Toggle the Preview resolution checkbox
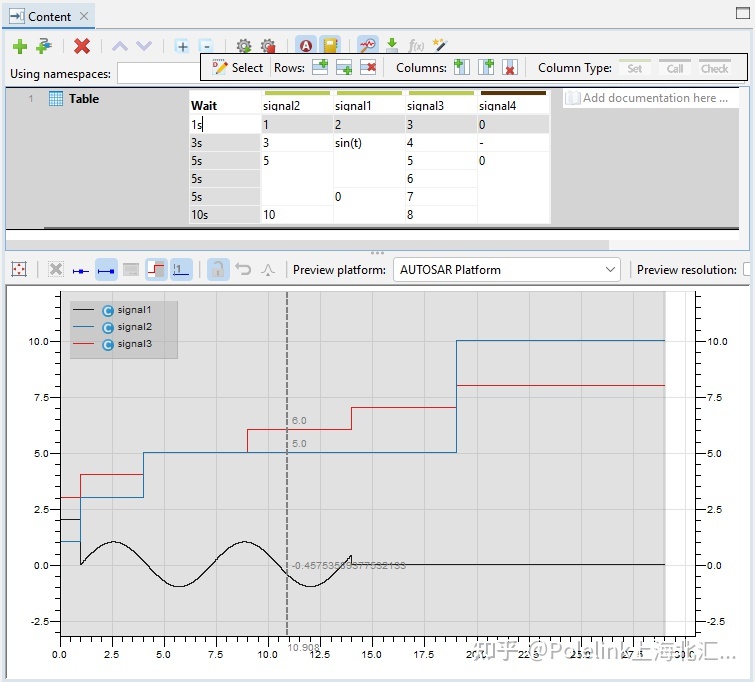The height and width of the screenshot is (682, 755). 748,269
